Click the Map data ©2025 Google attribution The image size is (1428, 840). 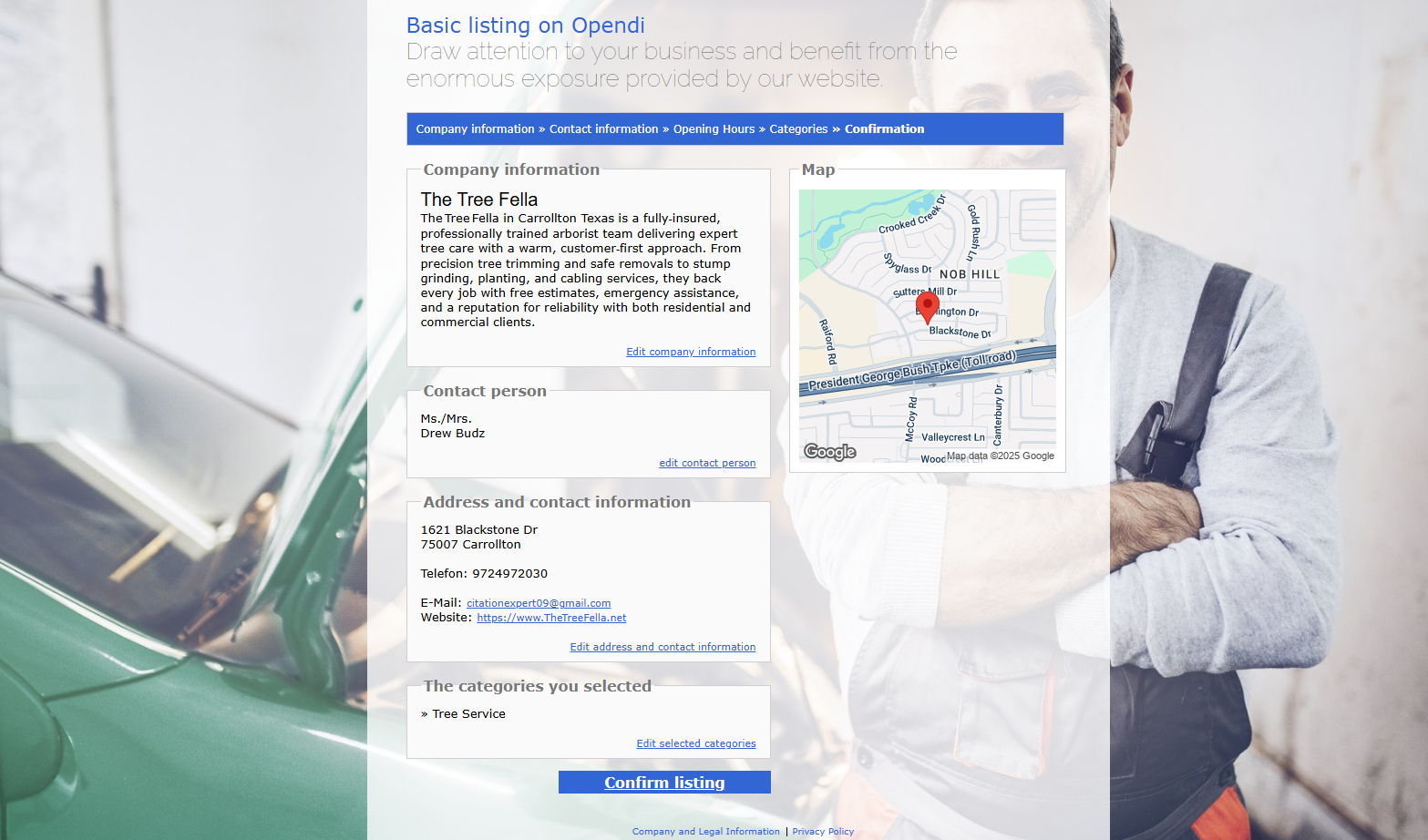pyautogui.click(x=1001, y=456)
